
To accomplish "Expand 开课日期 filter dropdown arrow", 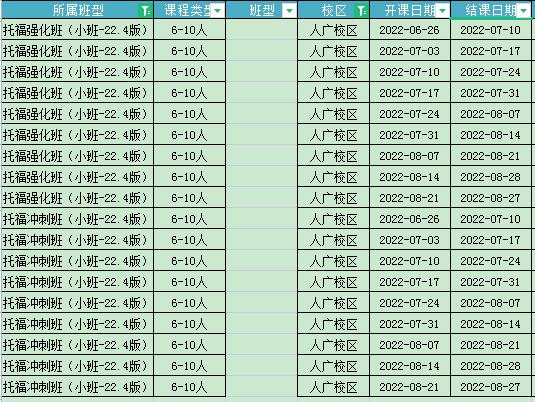I will pos(443,11).
